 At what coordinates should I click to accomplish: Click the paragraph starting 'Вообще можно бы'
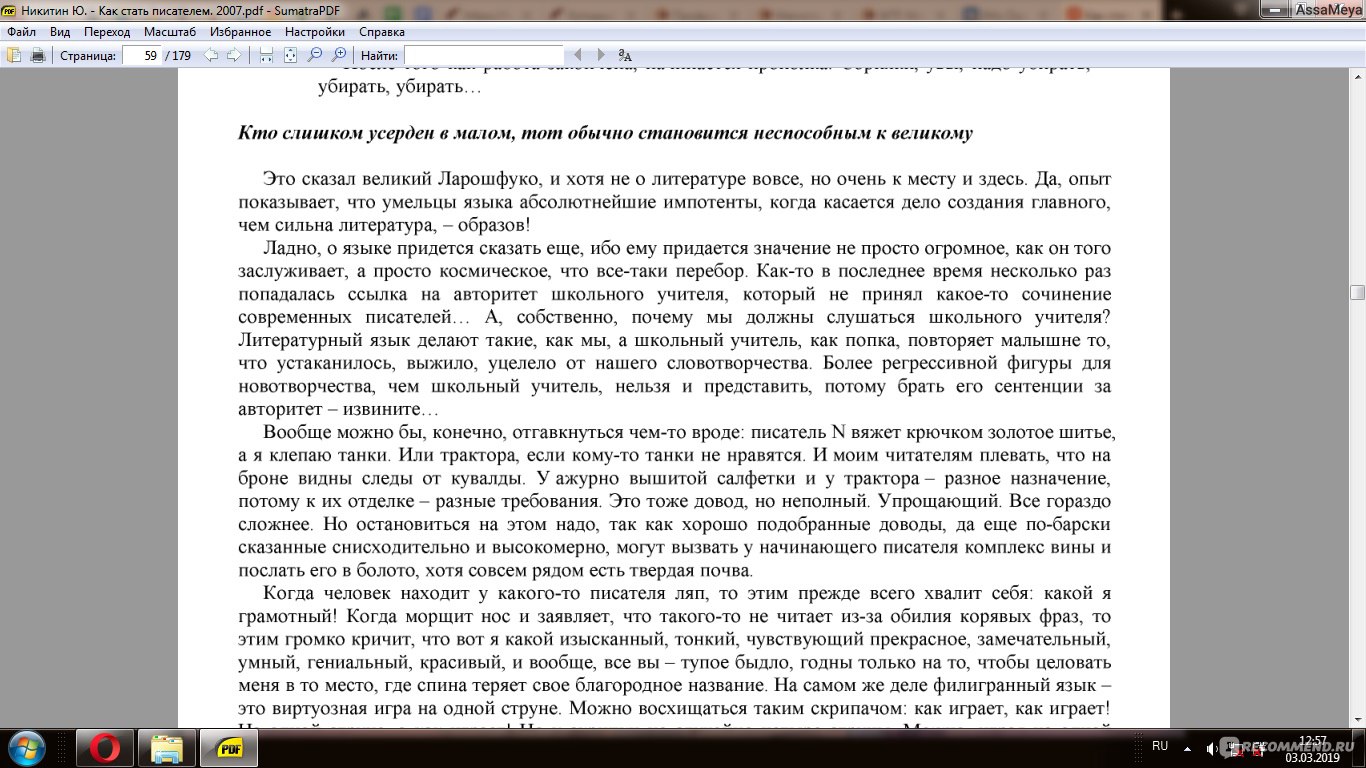tap(675, 501)
